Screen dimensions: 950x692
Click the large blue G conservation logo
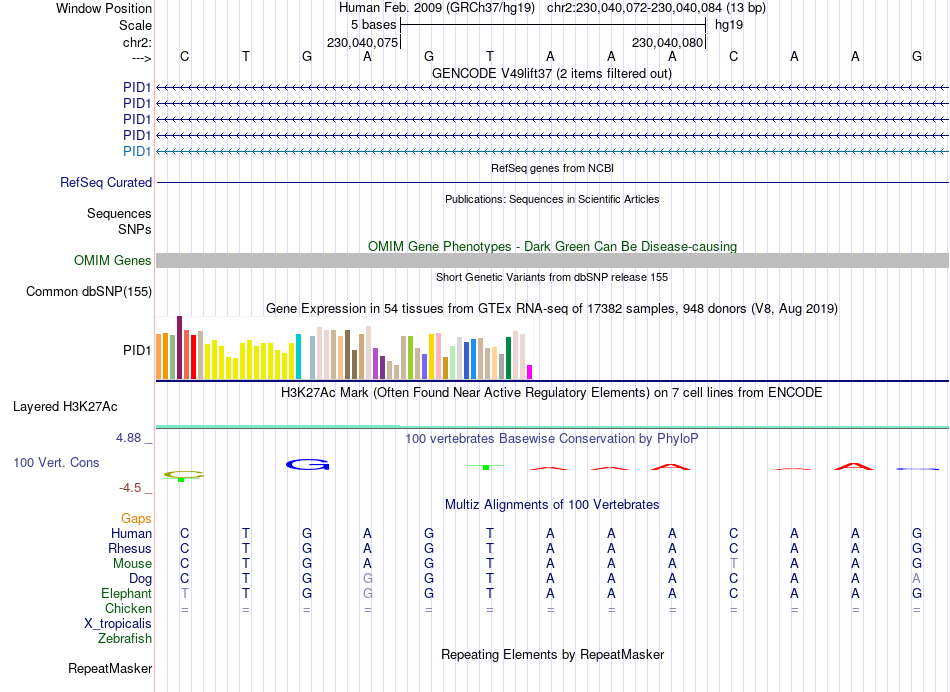[308, 465]
